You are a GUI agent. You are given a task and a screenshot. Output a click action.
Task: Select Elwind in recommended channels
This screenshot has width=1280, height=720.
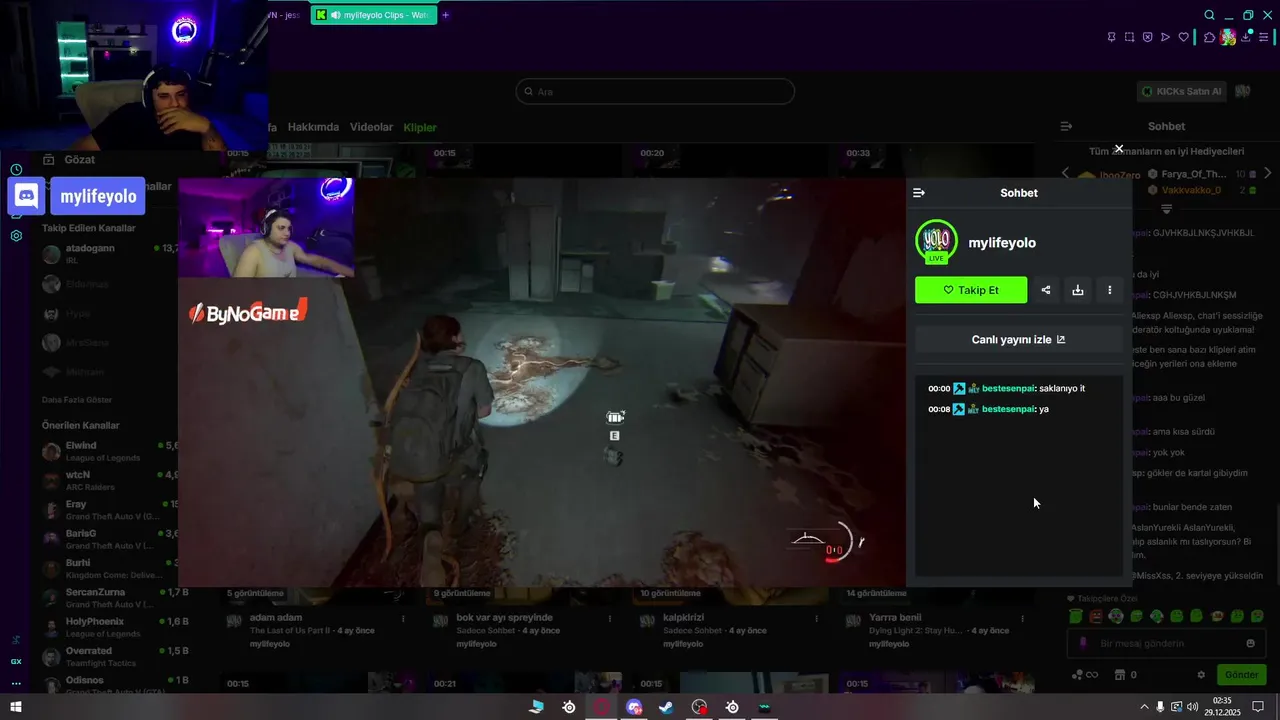pos(110,450)
